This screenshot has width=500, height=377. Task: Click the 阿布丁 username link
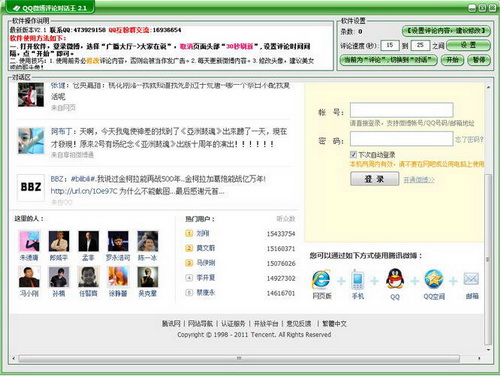tap(61, 132)
